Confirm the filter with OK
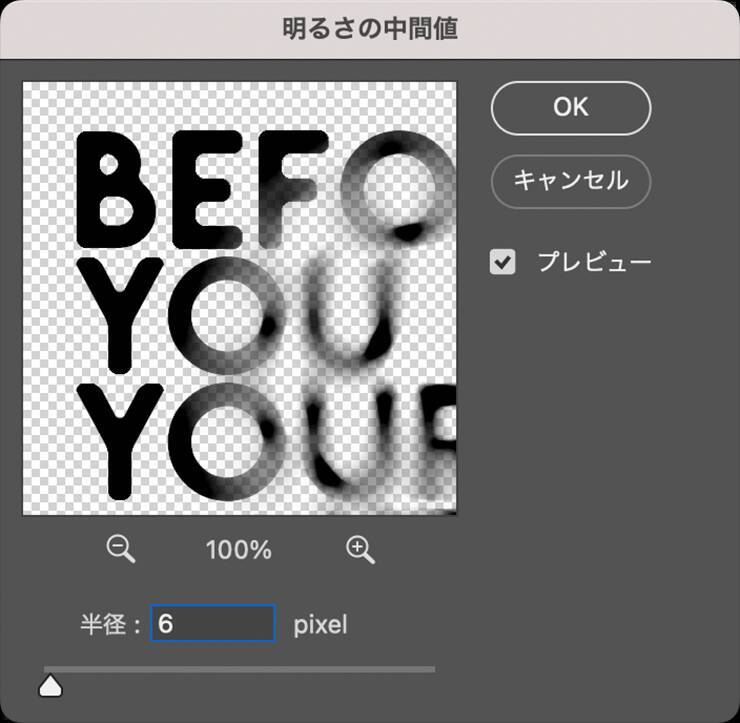 571,108
